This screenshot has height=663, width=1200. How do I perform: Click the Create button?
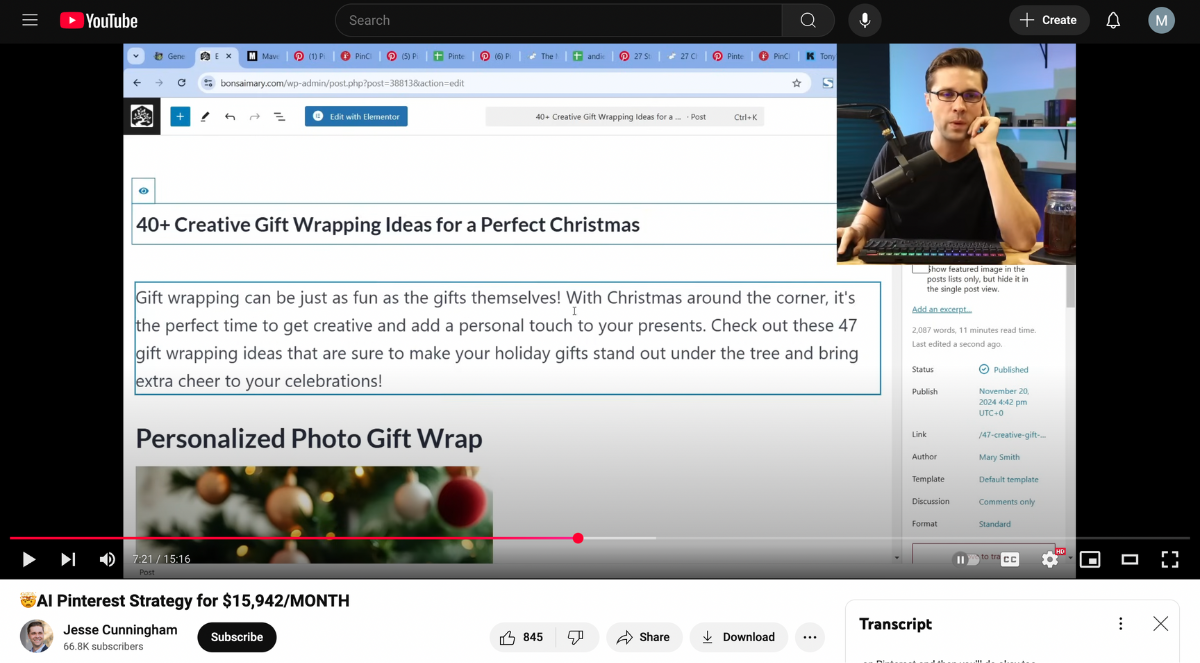1048,20
